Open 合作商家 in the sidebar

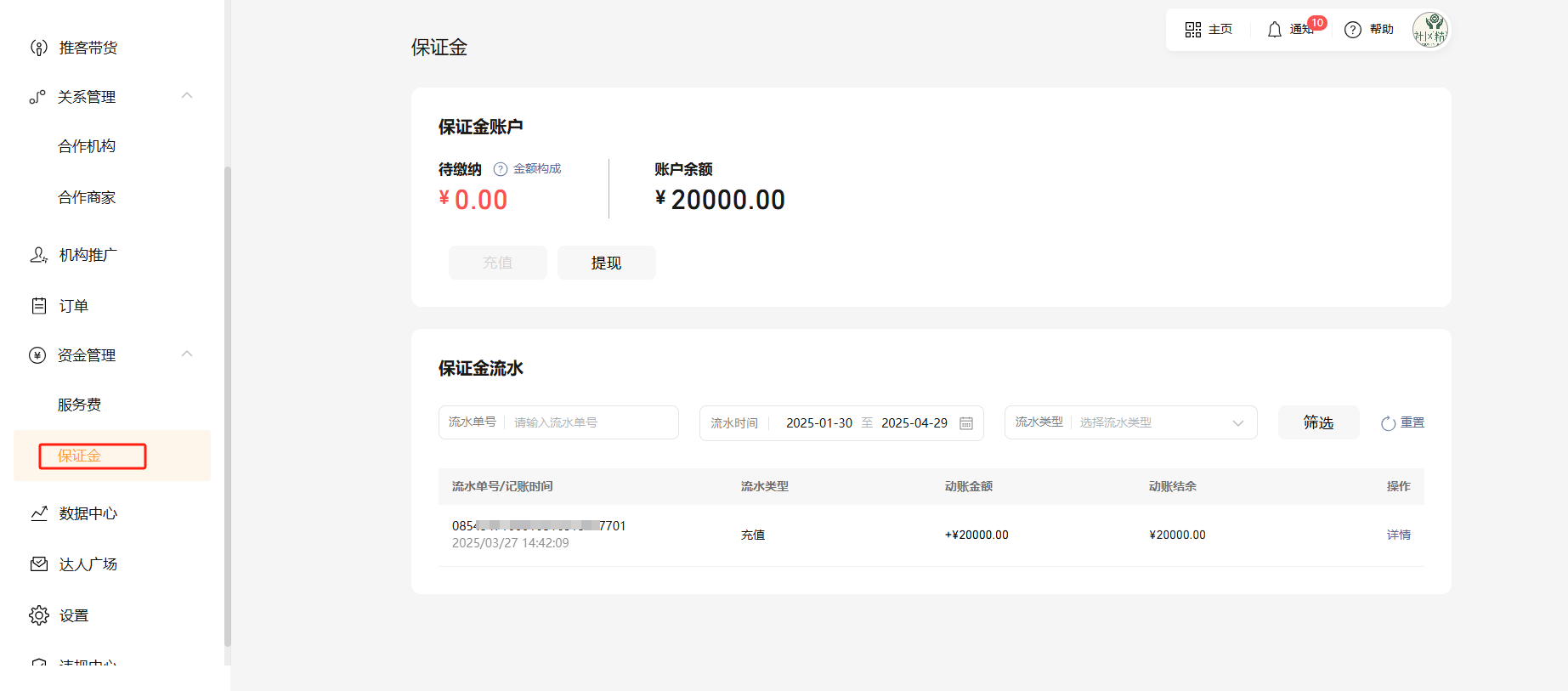click(x=87, y=197)
